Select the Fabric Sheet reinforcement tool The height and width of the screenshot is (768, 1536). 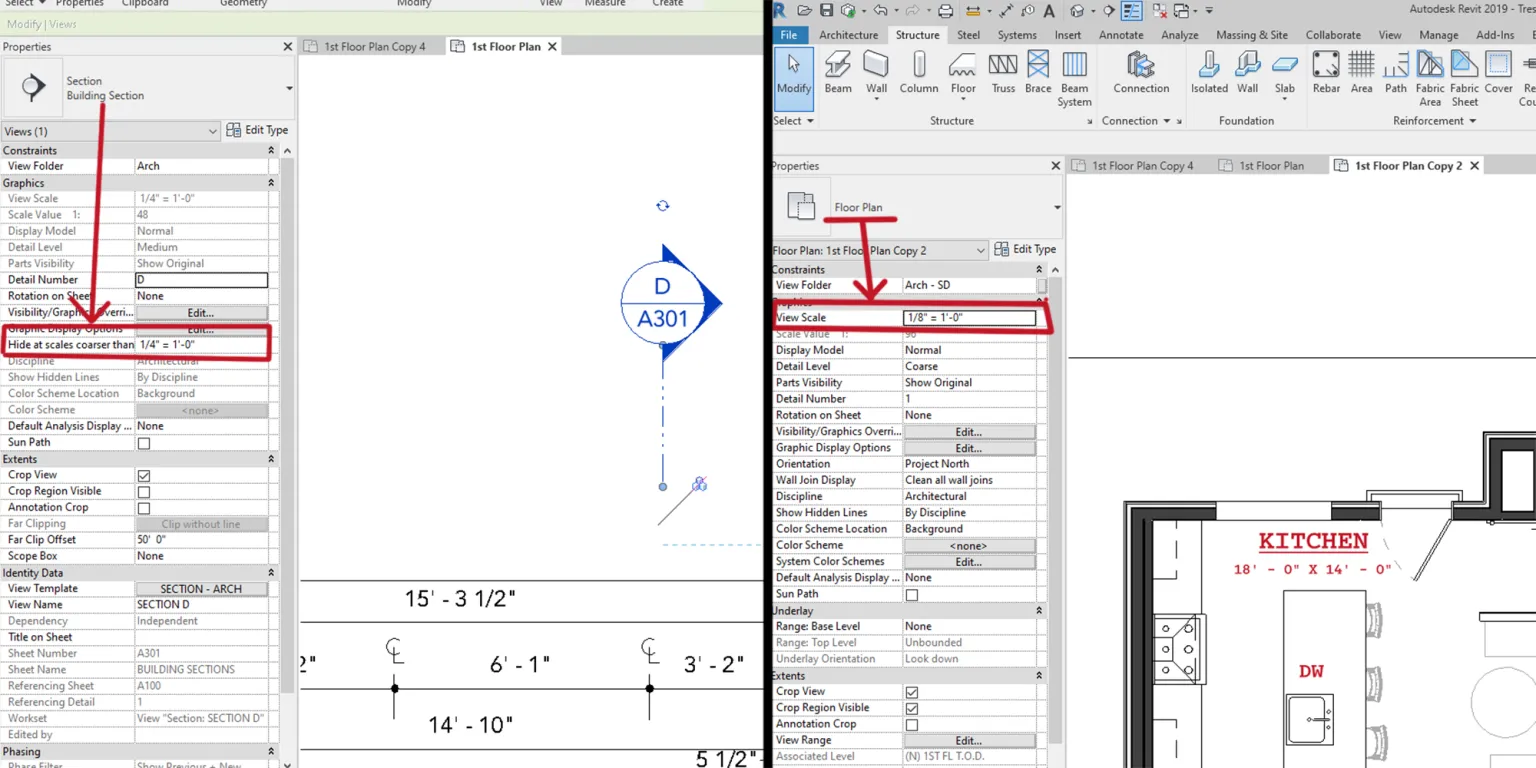(x=1464, y=75)
